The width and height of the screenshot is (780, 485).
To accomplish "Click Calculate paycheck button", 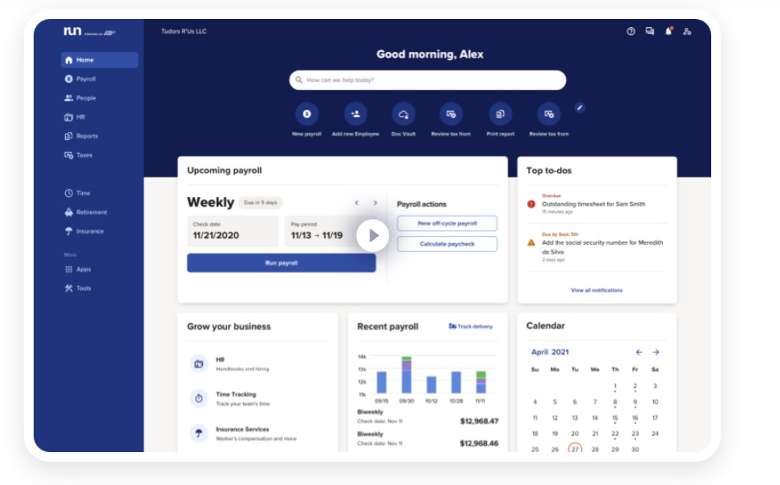I will tap(447, 244).
